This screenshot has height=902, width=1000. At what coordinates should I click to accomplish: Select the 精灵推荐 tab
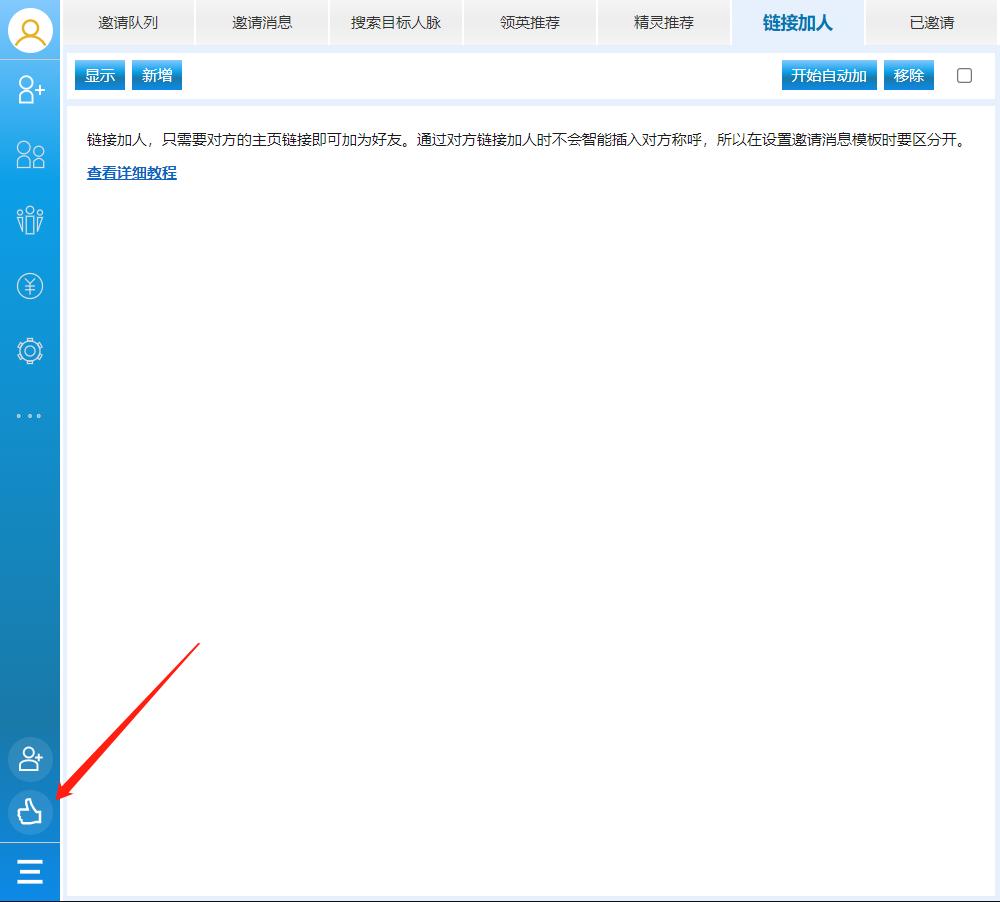point(663,22)
